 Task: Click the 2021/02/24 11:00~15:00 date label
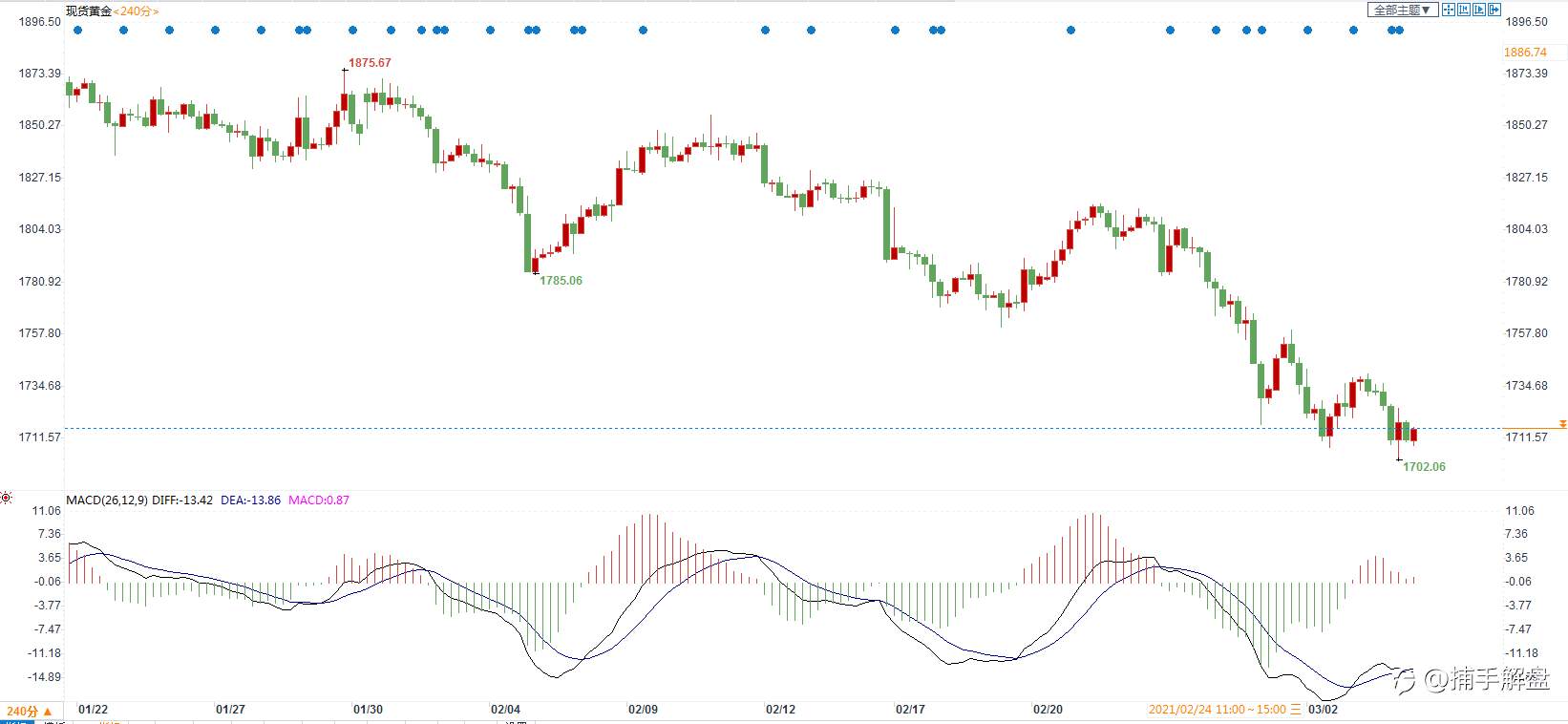point(1217,710)
